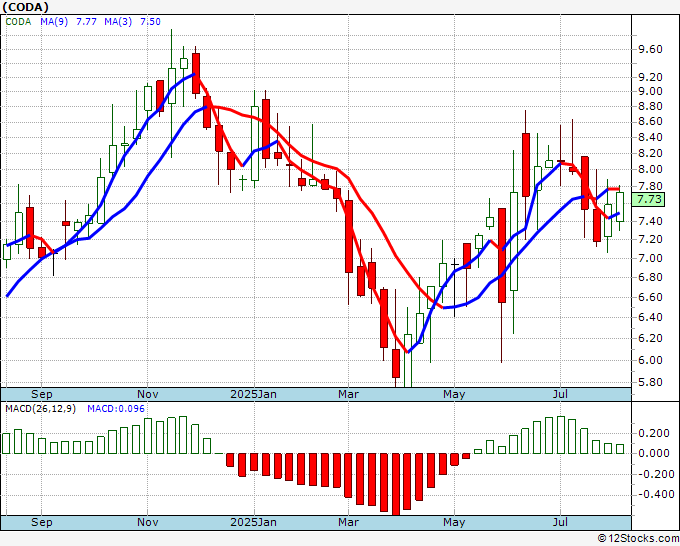Click May on the MACD panel date axis

pyautogui.click(x=454, y=522)
